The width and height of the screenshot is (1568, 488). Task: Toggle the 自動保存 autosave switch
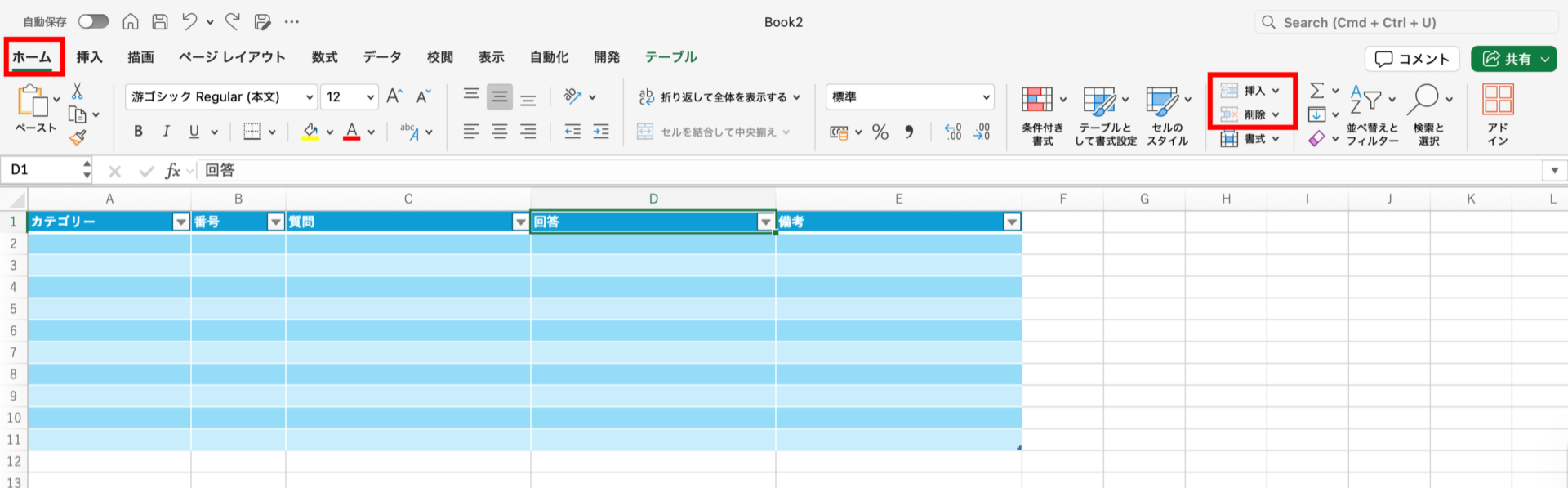coord(93,21)
